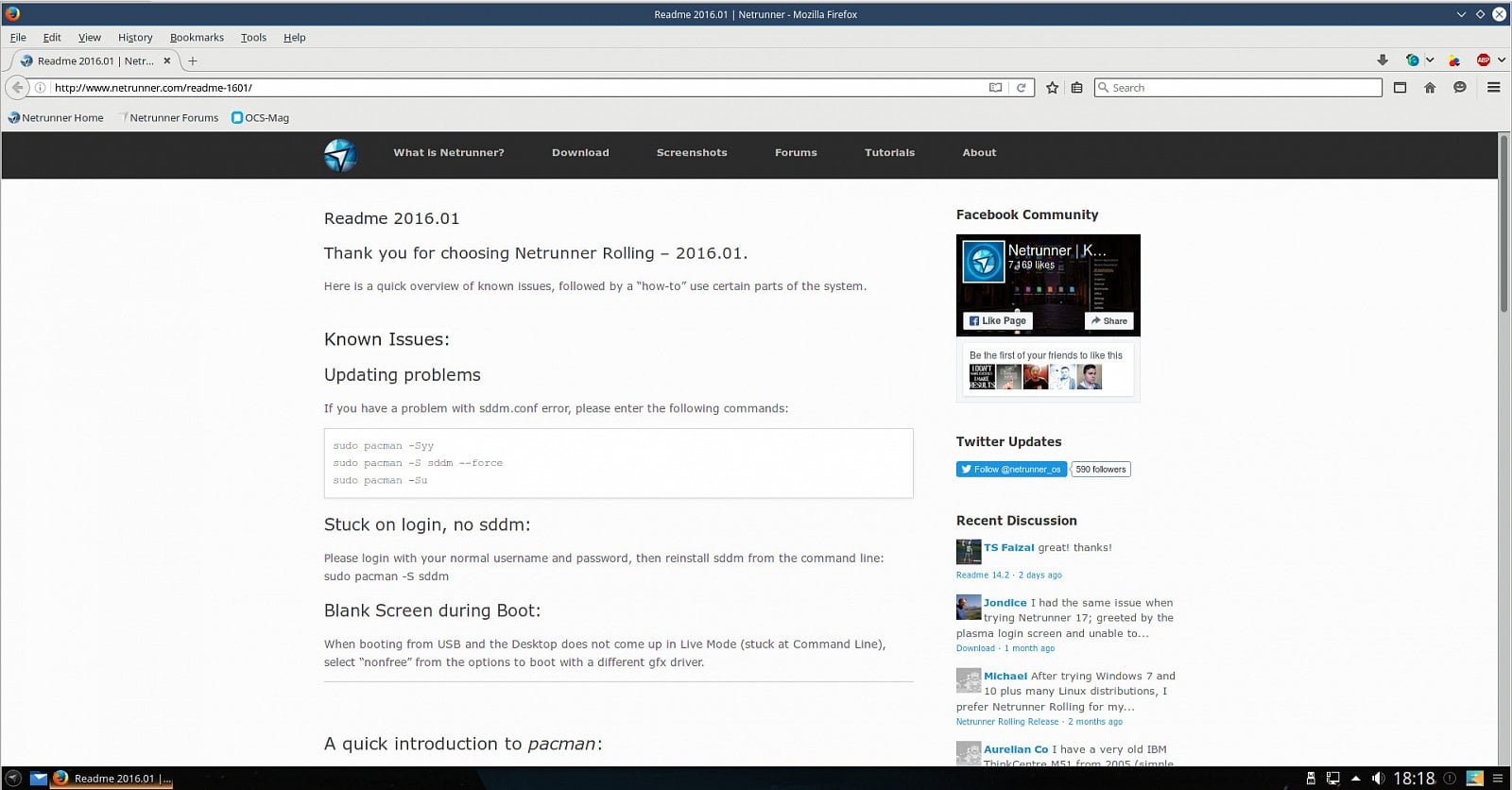Image resolution: width=1512 pixels, height=790 pixels.
Task: Open the History menu
Action: click(135, 38)
